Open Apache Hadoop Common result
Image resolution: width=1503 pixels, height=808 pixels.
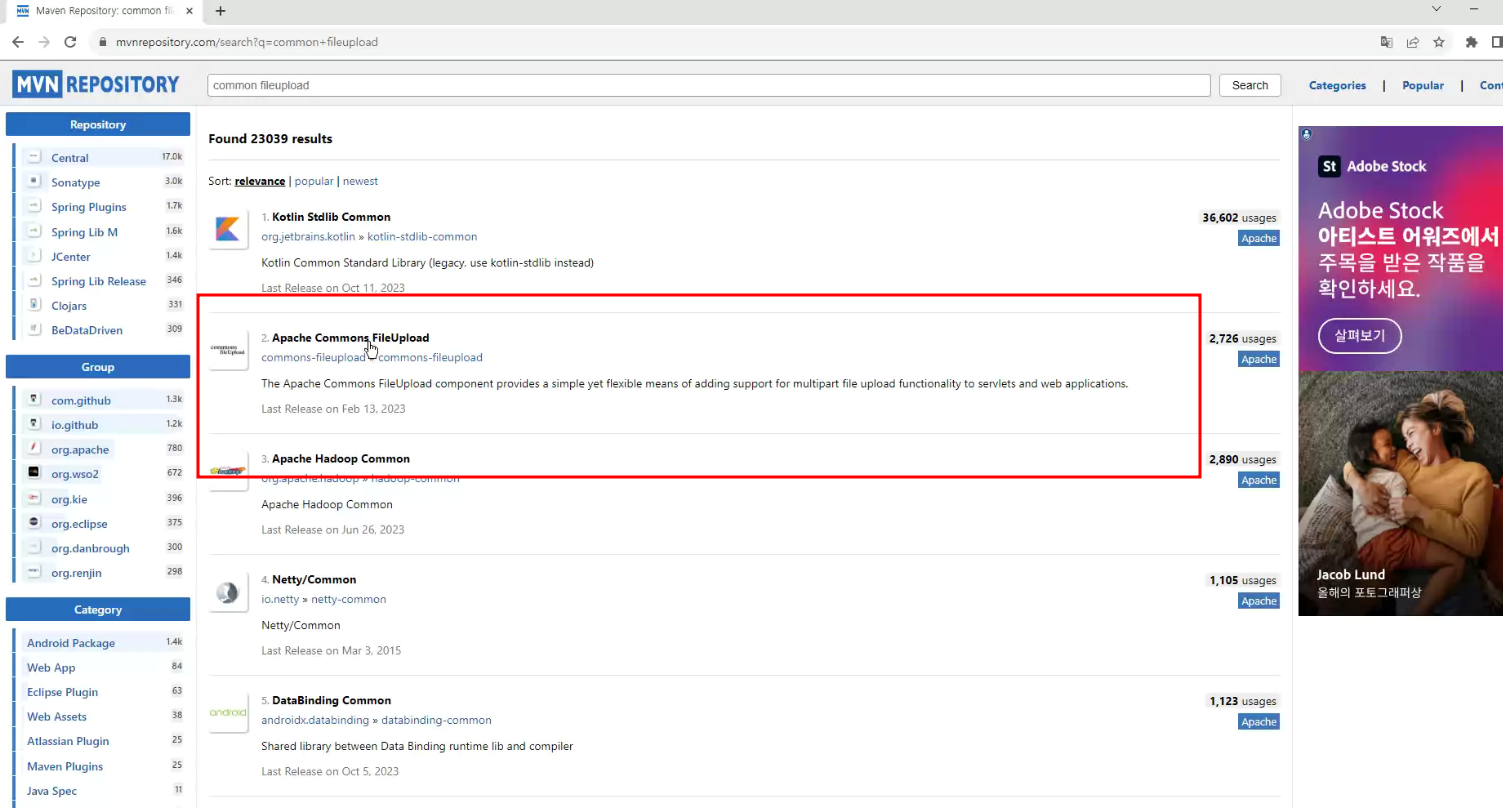(341, 459)
